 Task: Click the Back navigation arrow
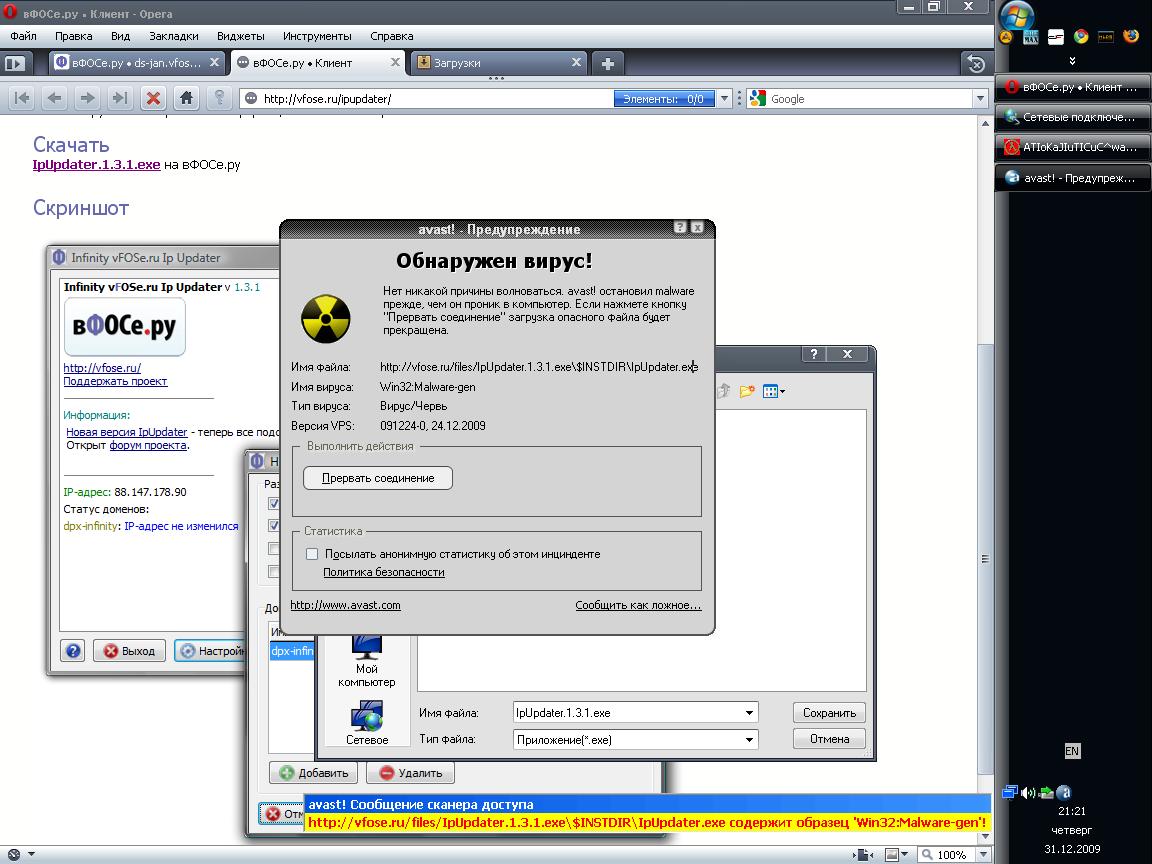pos(54,98)
